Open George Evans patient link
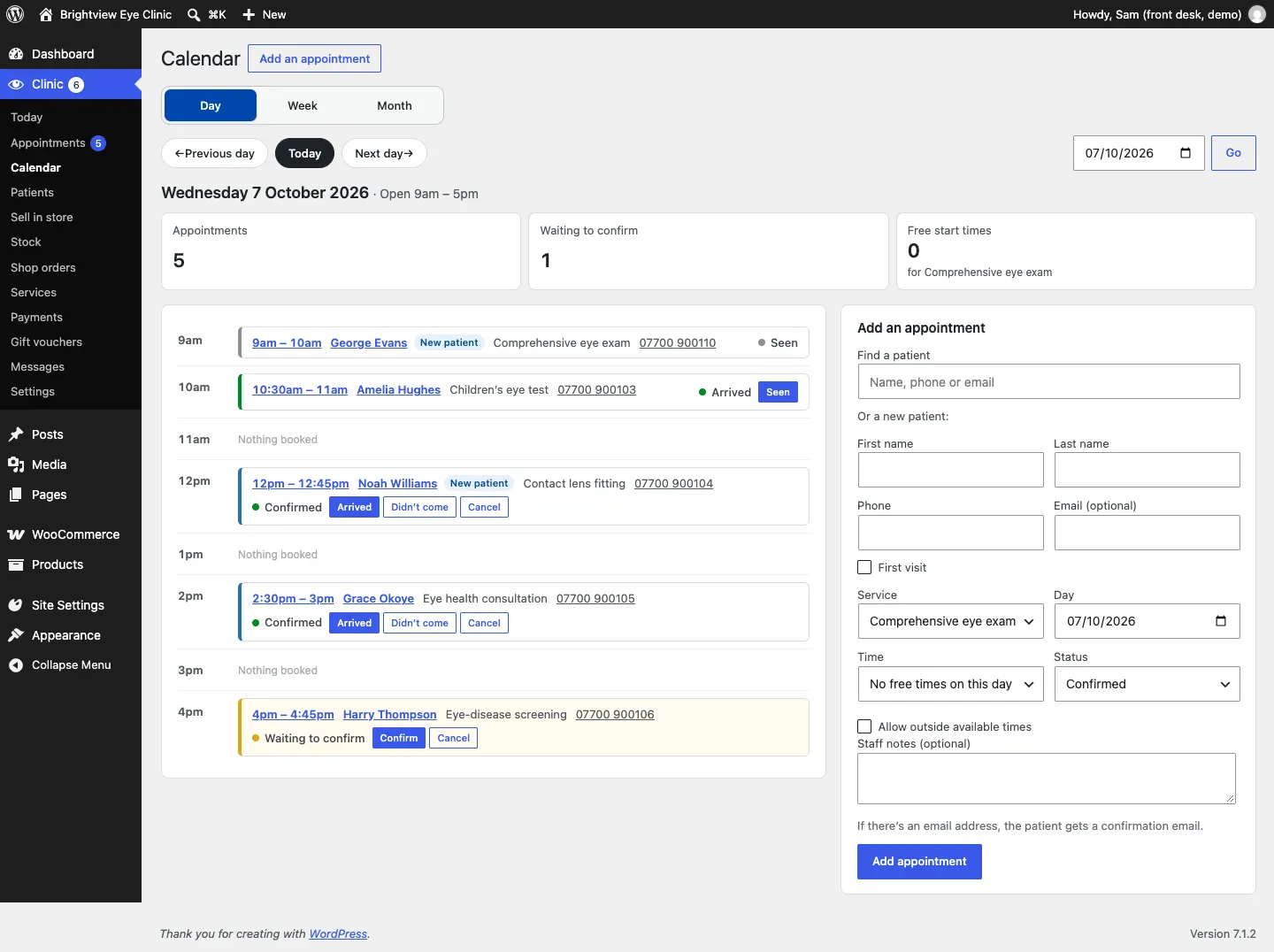Screen dimensions: 1274x952 pos(369,342)
